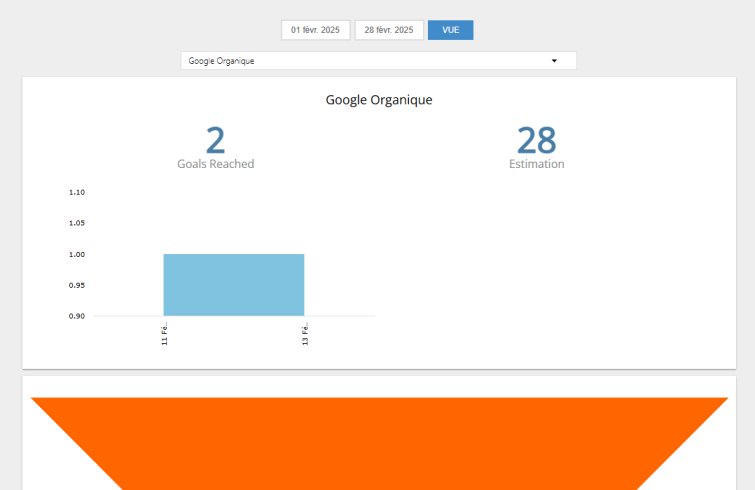This screenshot has height=490, width=755.
Task: Click the 1.05 y-axis value
Action: tap(77, 223)
